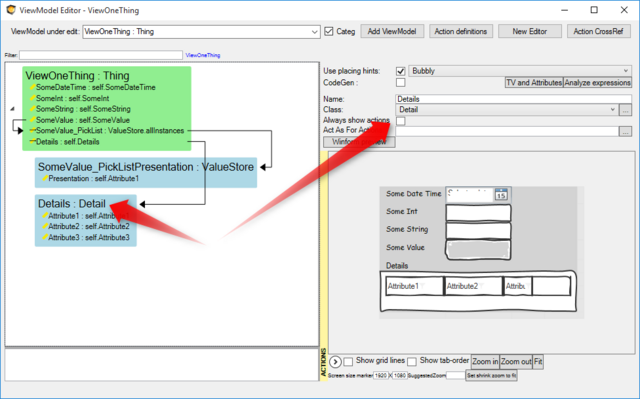
Task: Open Action definitions
Action: (x=460, y=31)
